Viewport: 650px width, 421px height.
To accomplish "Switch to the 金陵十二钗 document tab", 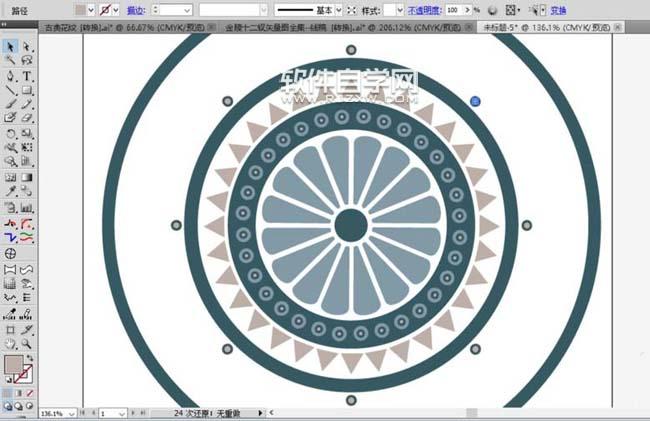I will point(342,27).
